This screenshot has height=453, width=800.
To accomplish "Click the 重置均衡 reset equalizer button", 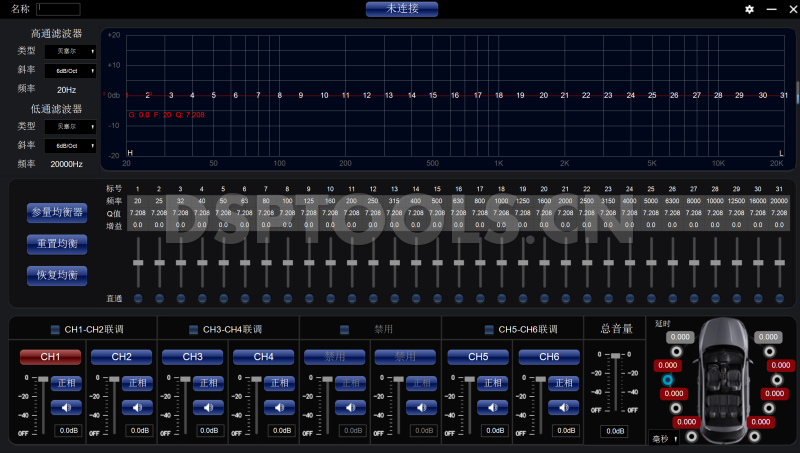I will (x=57, y=243).
